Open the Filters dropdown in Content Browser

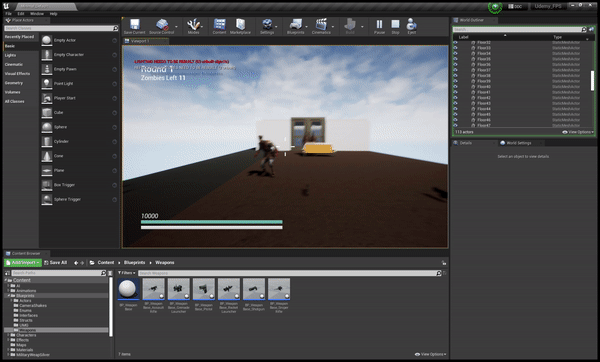[x=127, y=273]
